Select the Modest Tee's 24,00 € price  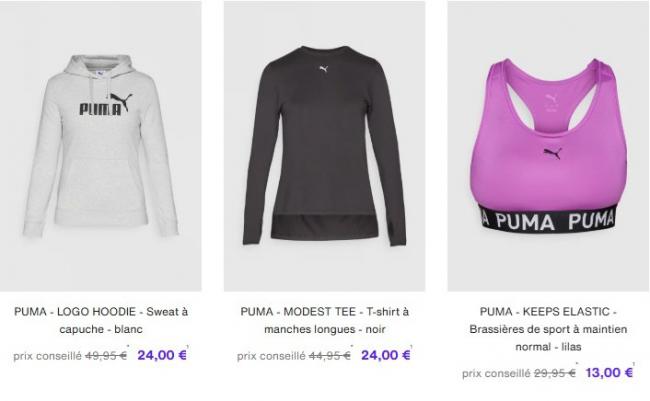386,355
